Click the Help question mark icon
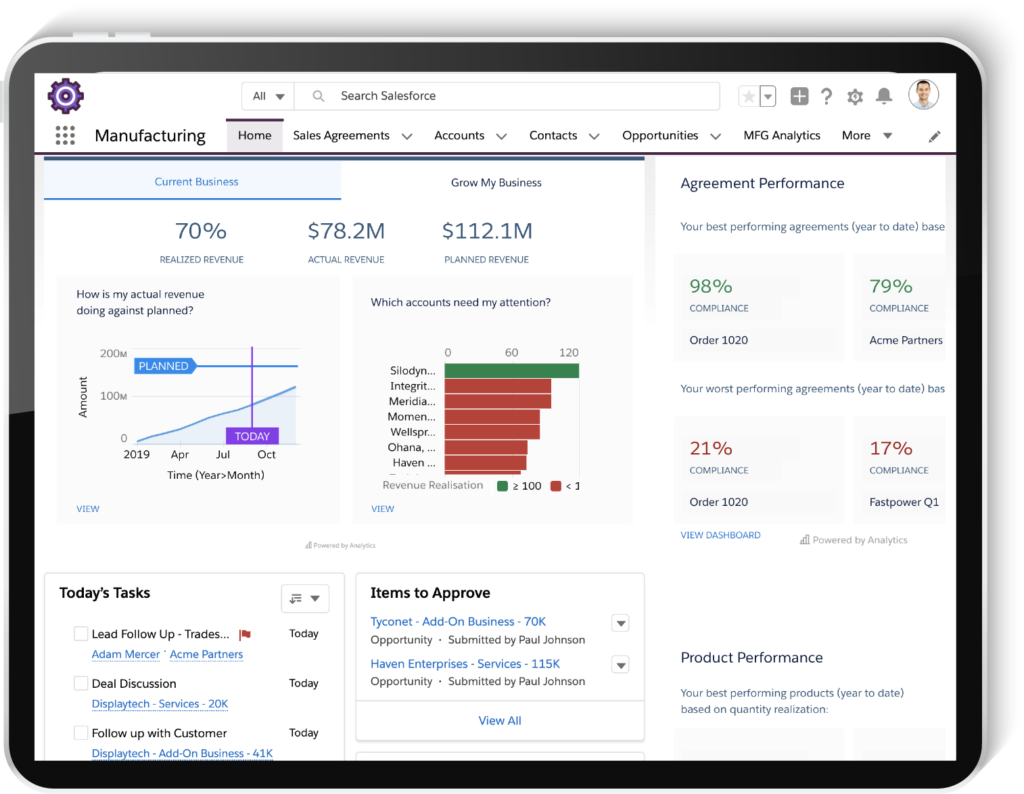Screen dimensions: 1024x794 point(827,96)
